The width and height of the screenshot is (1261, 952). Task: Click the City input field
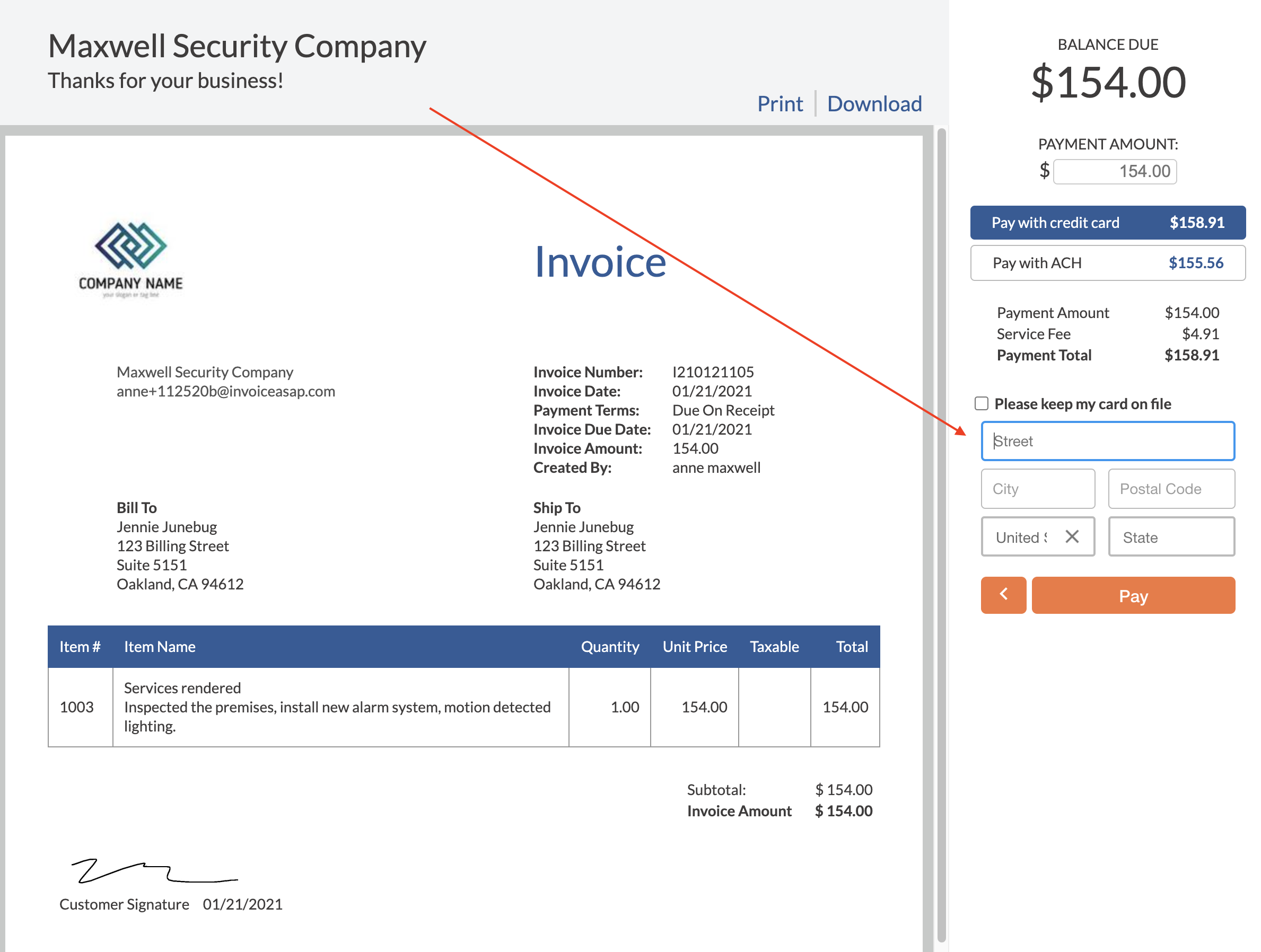(x=1038, y=489)
